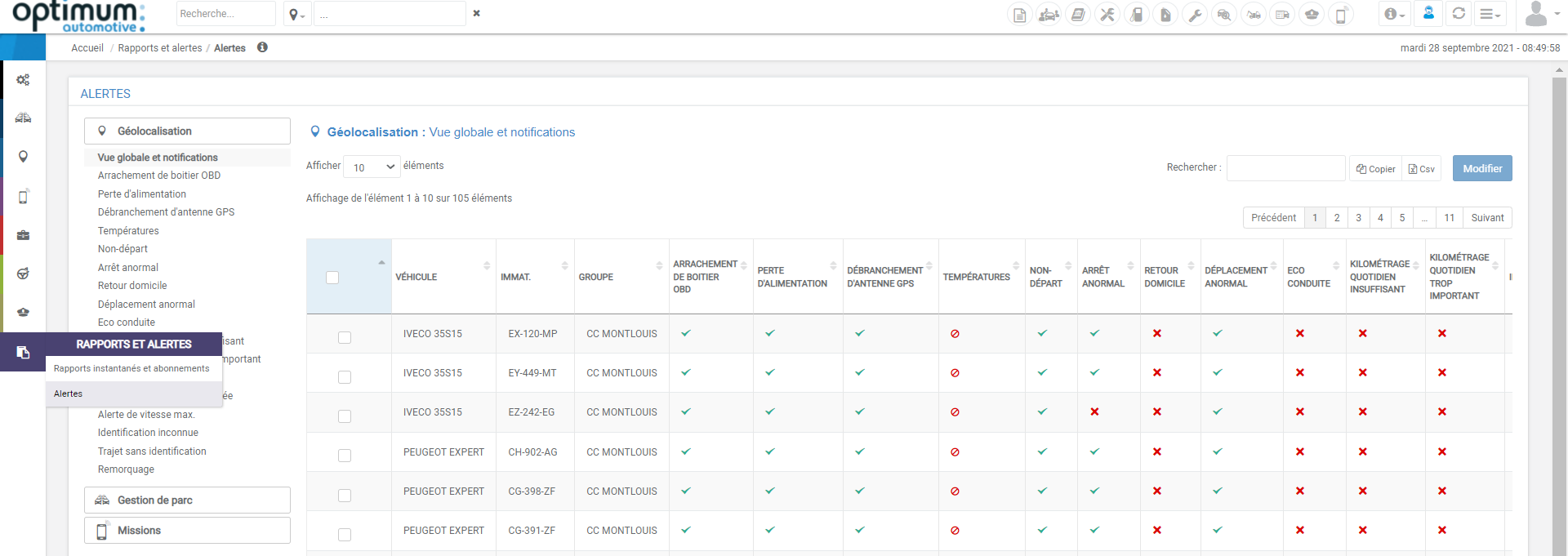Open Arrachement de boitier OBD alert list
This screenshot has height=556, width=1568.
(x=159, y=176)
